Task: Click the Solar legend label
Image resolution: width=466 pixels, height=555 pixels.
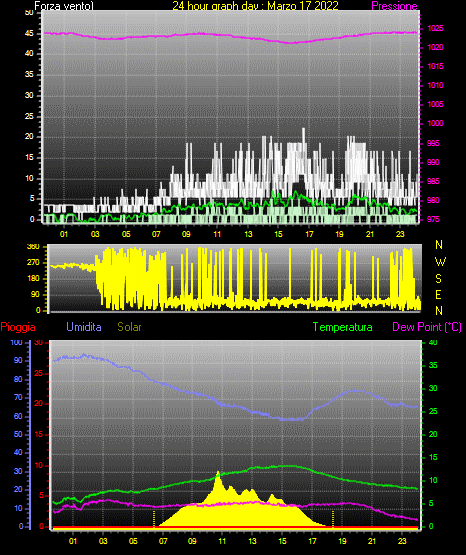Action: click(130, 327)
